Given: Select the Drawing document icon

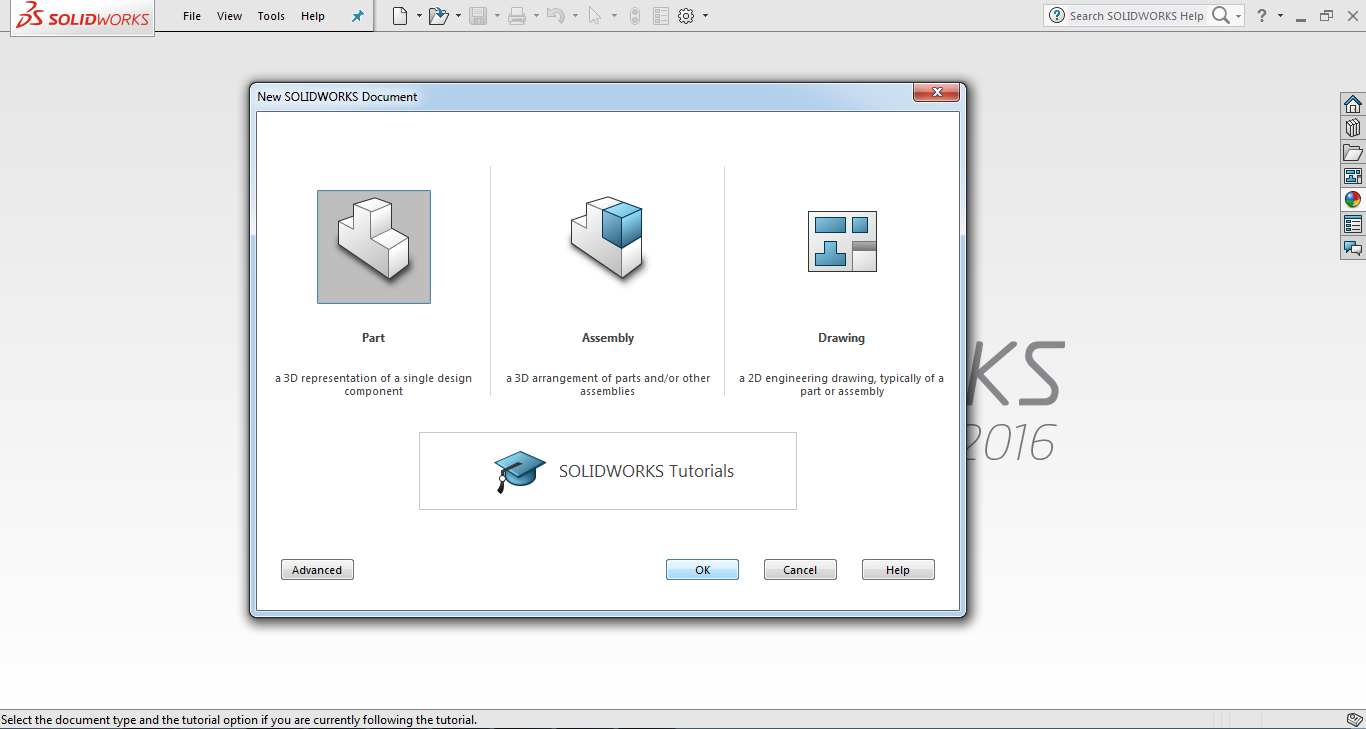Looking at the screenshot, I should point(842,241).
